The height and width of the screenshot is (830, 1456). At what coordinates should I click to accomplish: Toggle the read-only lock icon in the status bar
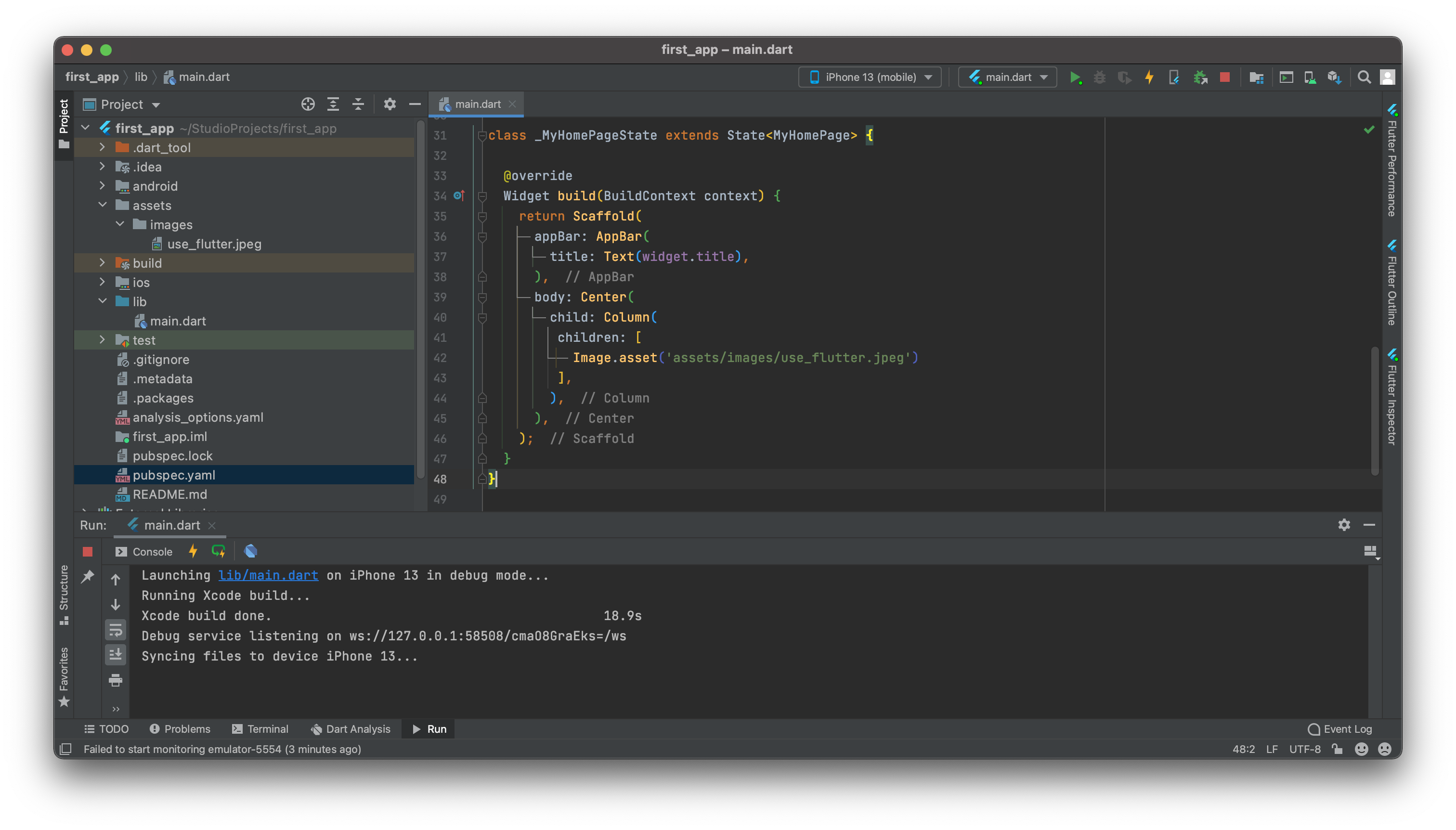1337,749
